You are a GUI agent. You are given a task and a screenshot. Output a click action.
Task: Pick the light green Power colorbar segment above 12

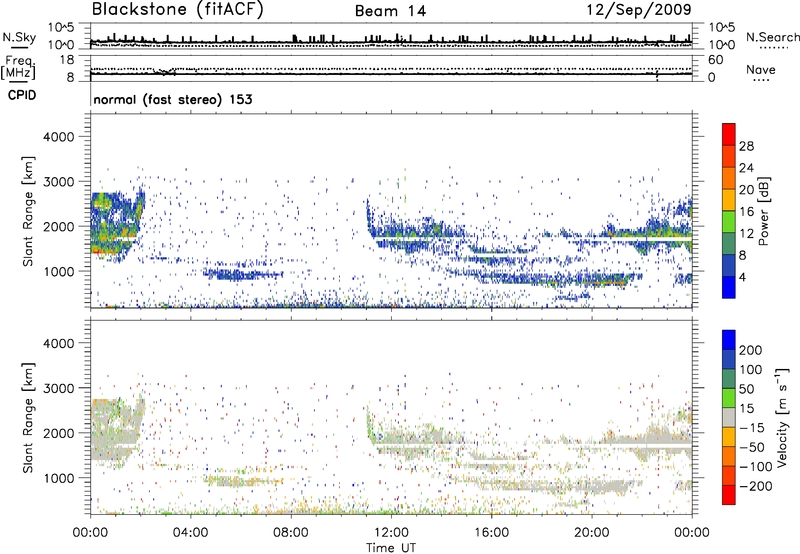[x=729, y=221]
